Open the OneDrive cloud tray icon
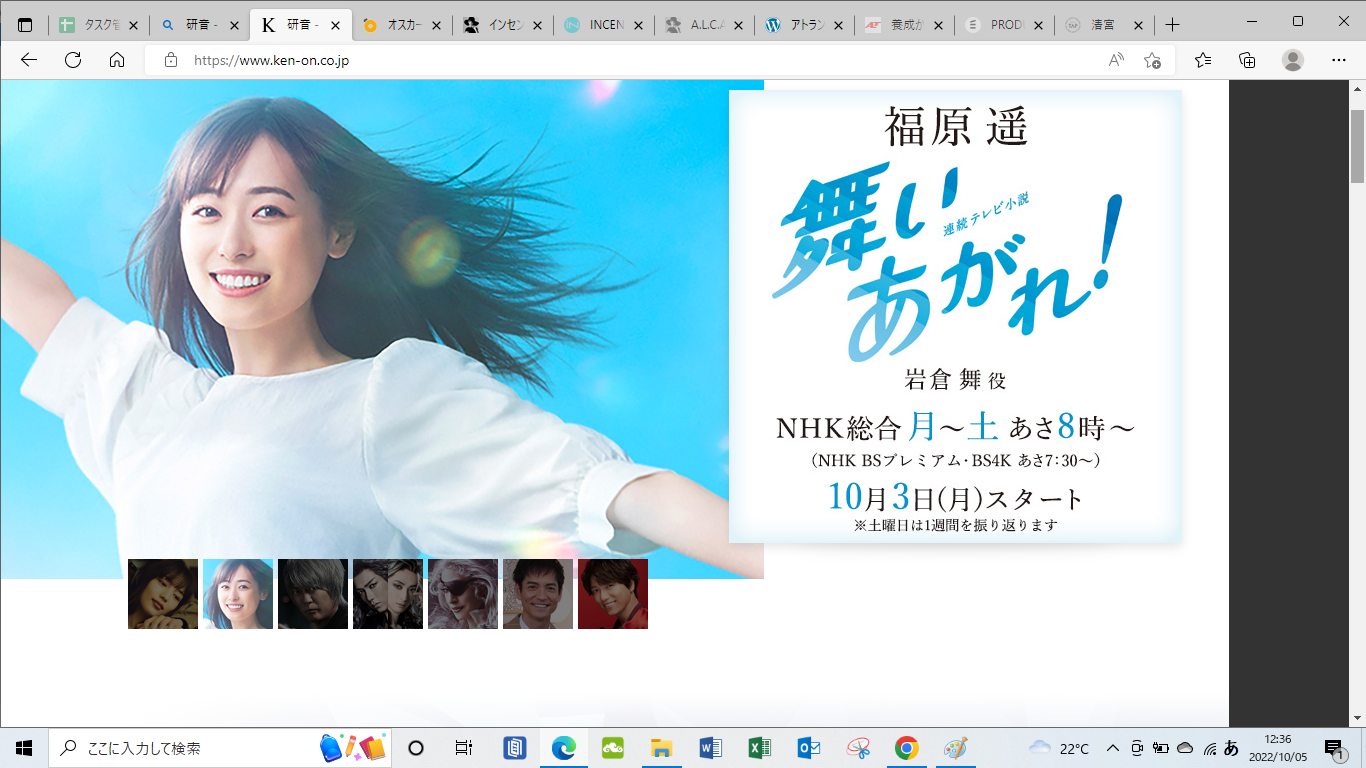The image size is (1366, 768). [1185, 748]
